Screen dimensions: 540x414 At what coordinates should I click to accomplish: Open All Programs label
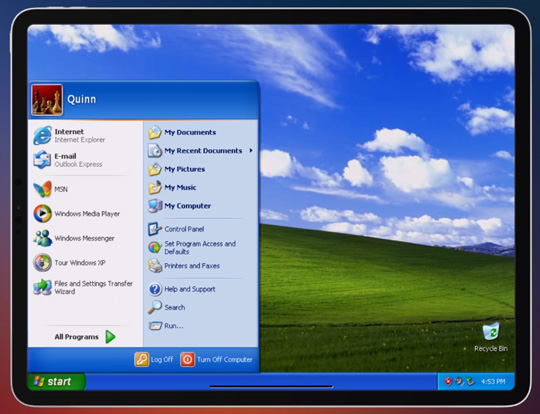coord(76,337)
